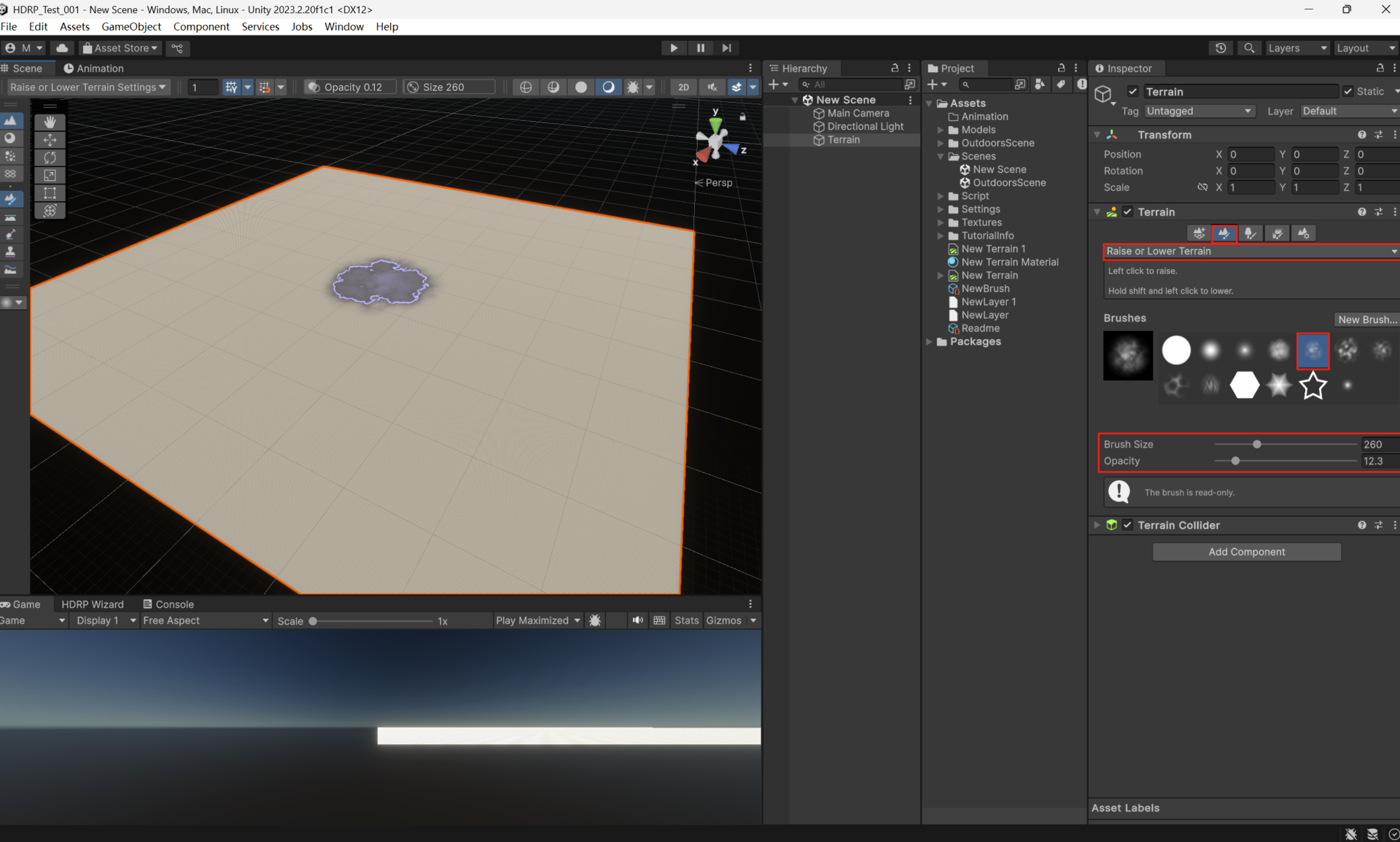Select the Transform tool in Scene overlay
Image resolution: width=1400 pixels, height=842 pixels.
[x=50, y=211]
